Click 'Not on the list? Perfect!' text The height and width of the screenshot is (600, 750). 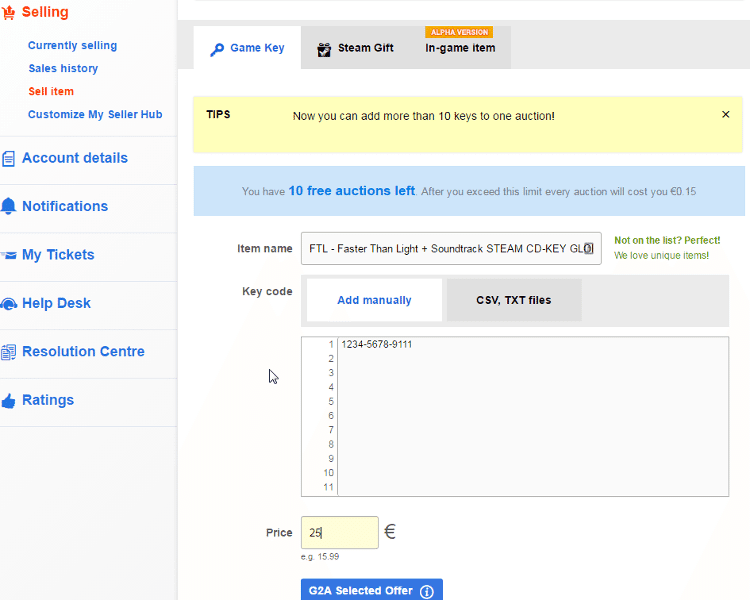(667, 240)
